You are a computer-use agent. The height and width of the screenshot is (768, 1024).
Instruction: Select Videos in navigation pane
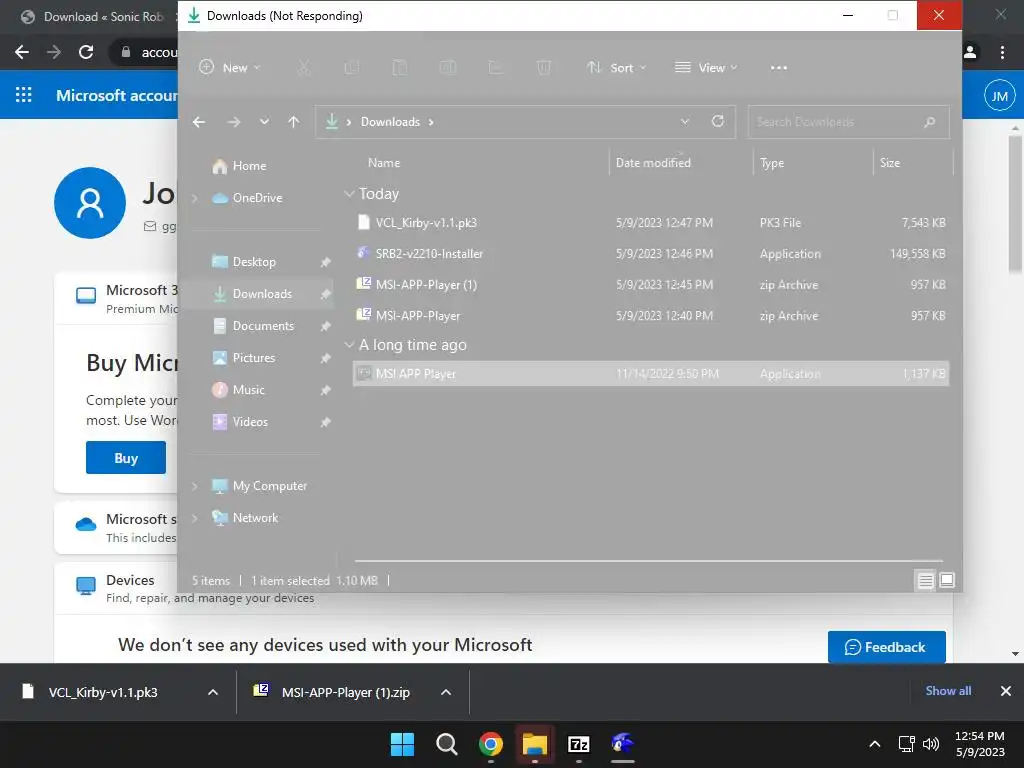point(240,422)
